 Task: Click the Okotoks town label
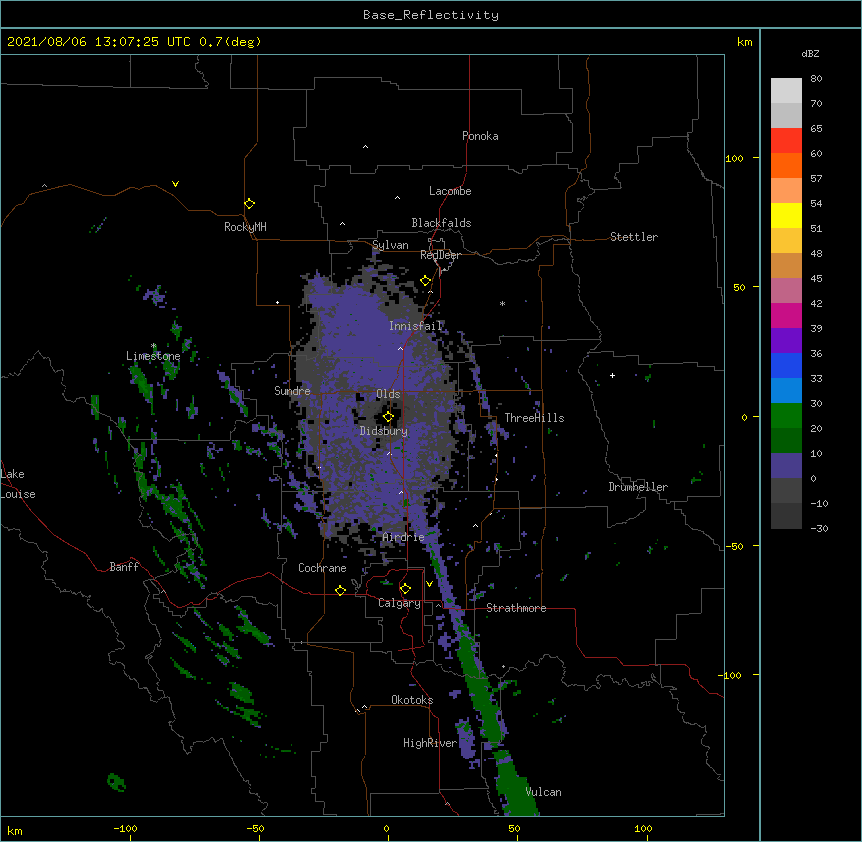[x=412, y=700]
